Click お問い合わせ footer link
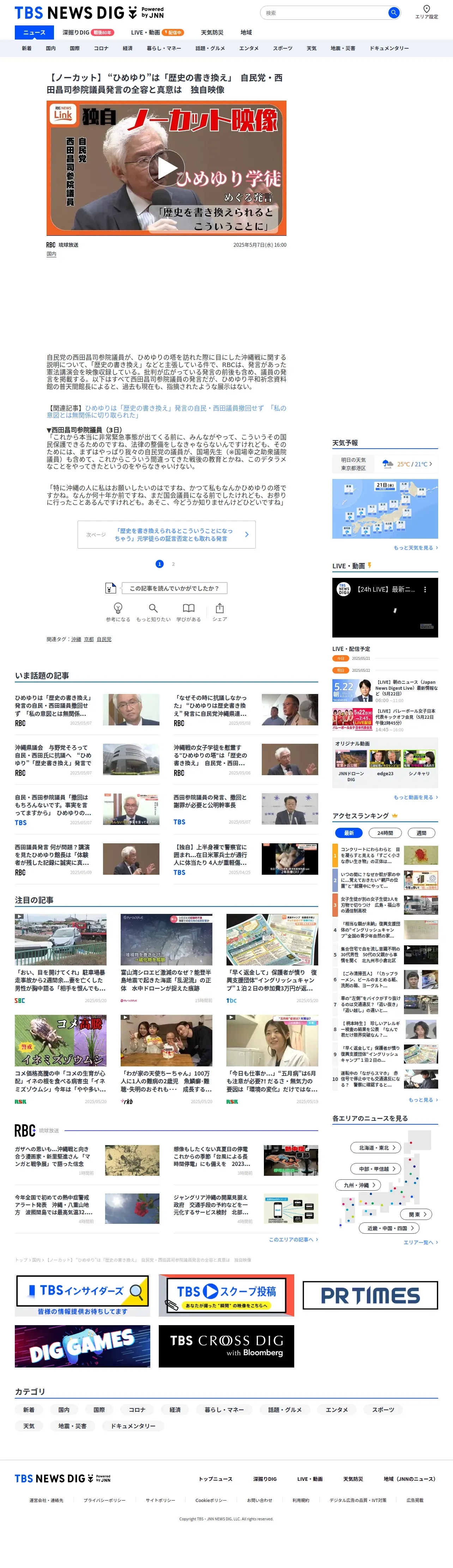 pos(260,1501)
